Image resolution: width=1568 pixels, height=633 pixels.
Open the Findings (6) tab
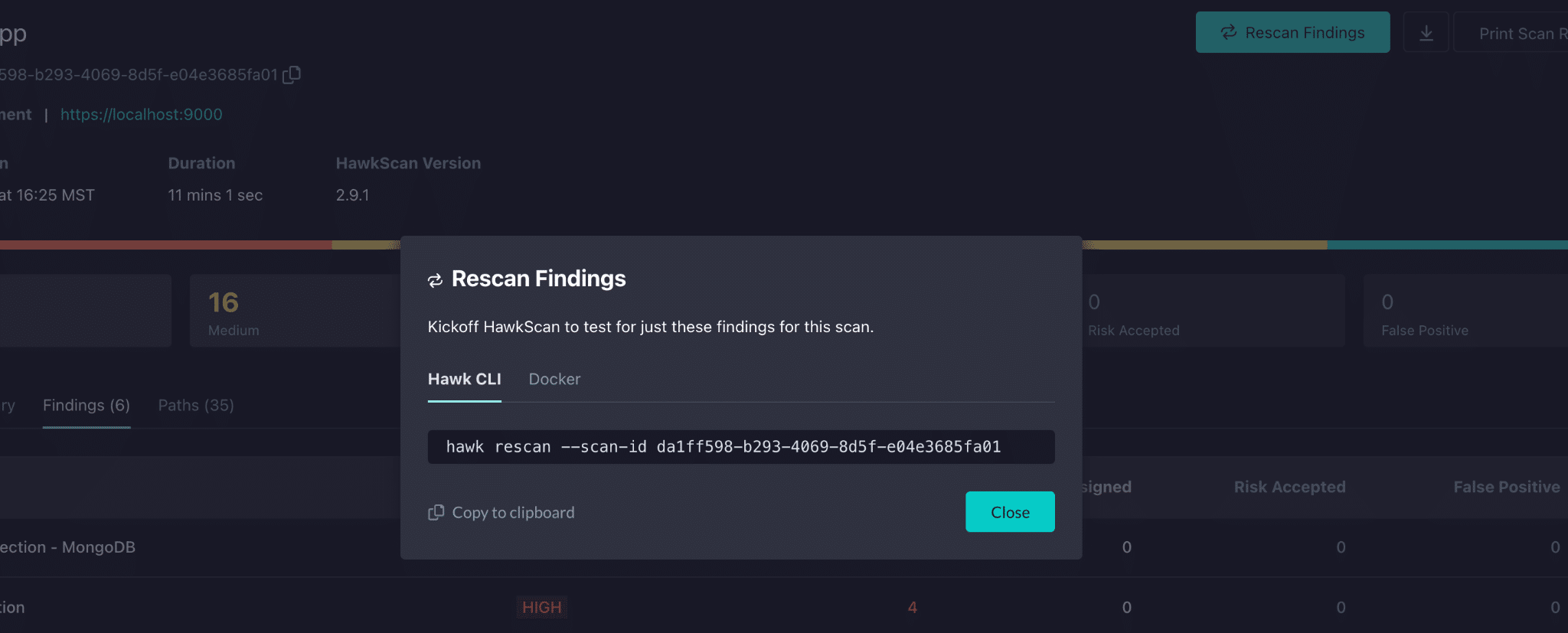point(87,406)
